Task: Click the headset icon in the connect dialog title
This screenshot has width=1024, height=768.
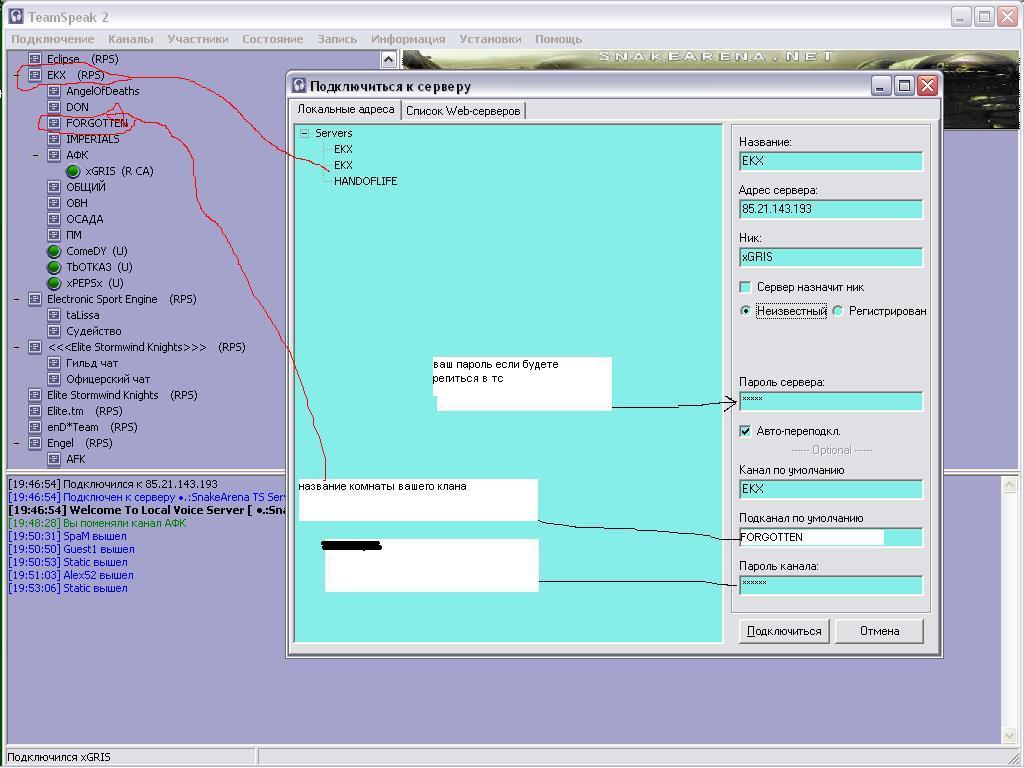Action: [x=299, y=86]
